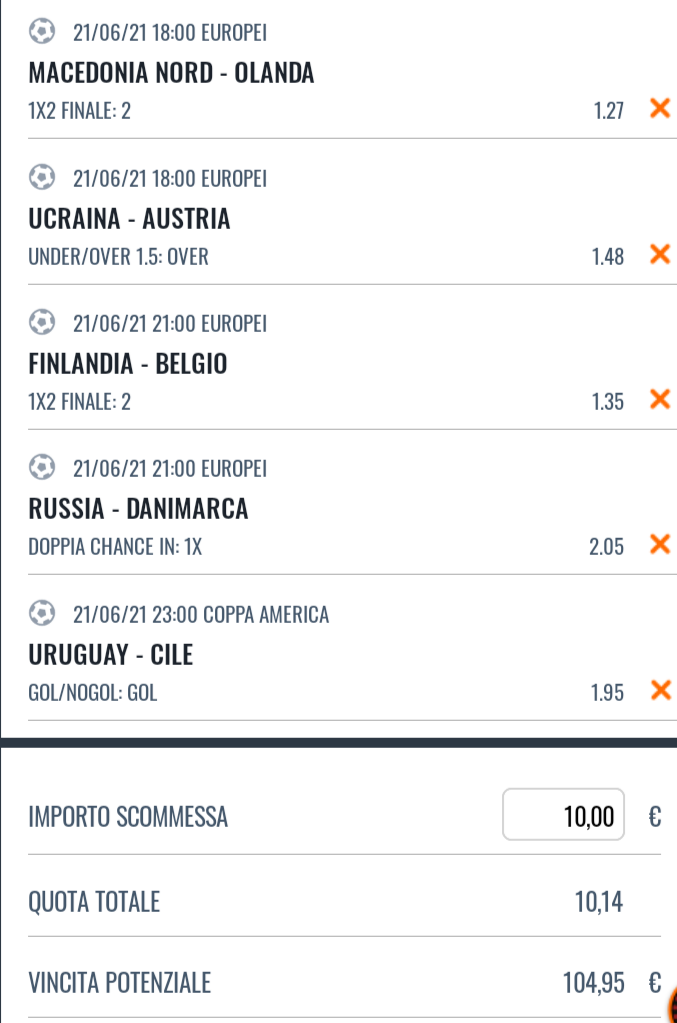
Task: Click the 2.05 odds for Doppia Chance
Action: [606, 545]
